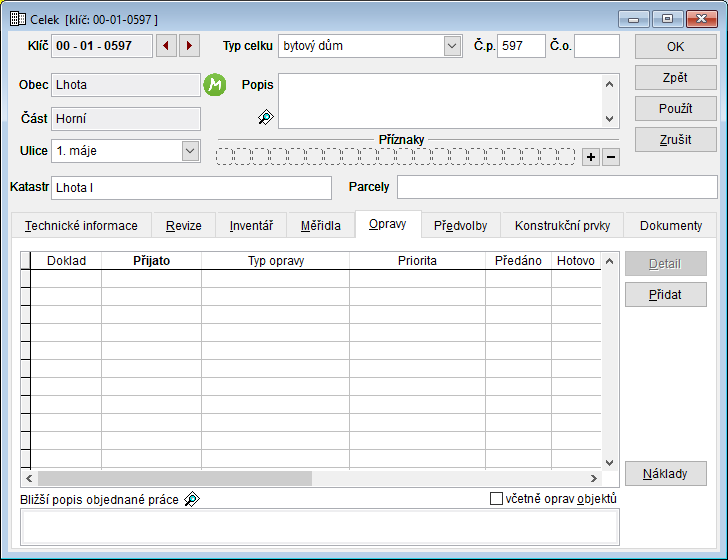Add a flag with the plus button
Viewport: 728px width, 560px height.
(591, 157)
